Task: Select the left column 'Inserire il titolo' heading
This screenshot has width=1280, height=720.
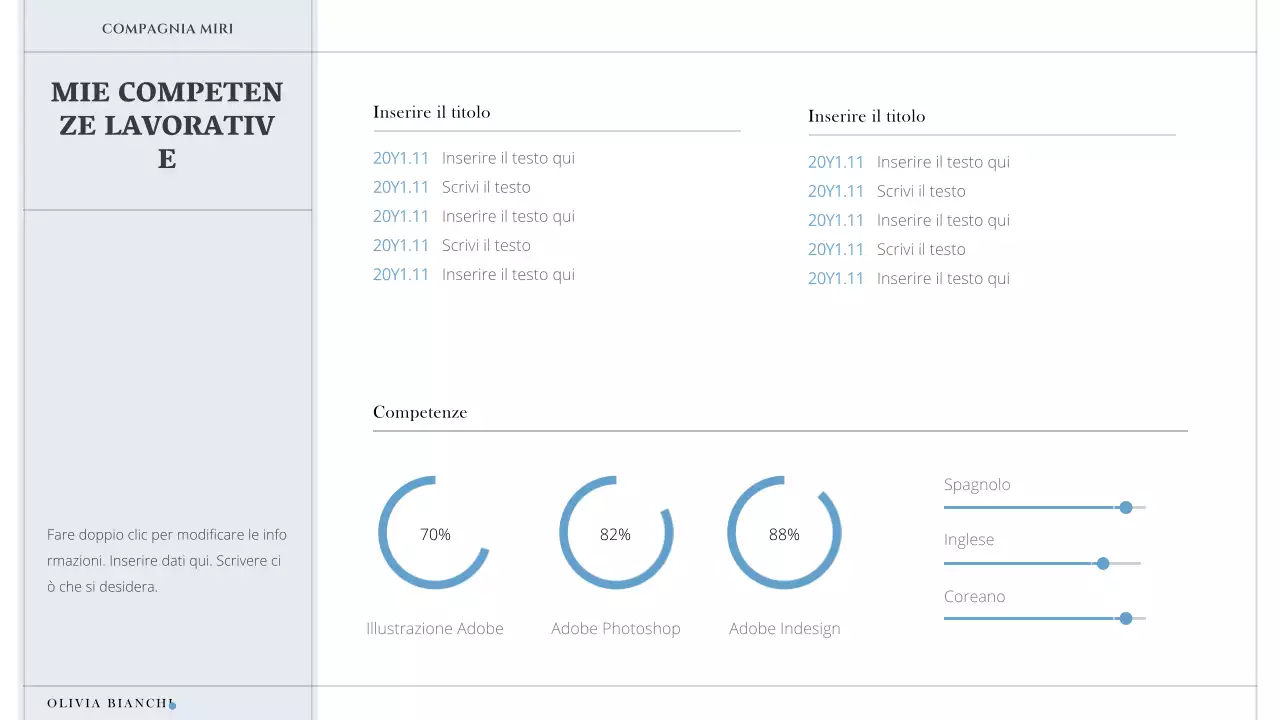Action: [432, 112]
